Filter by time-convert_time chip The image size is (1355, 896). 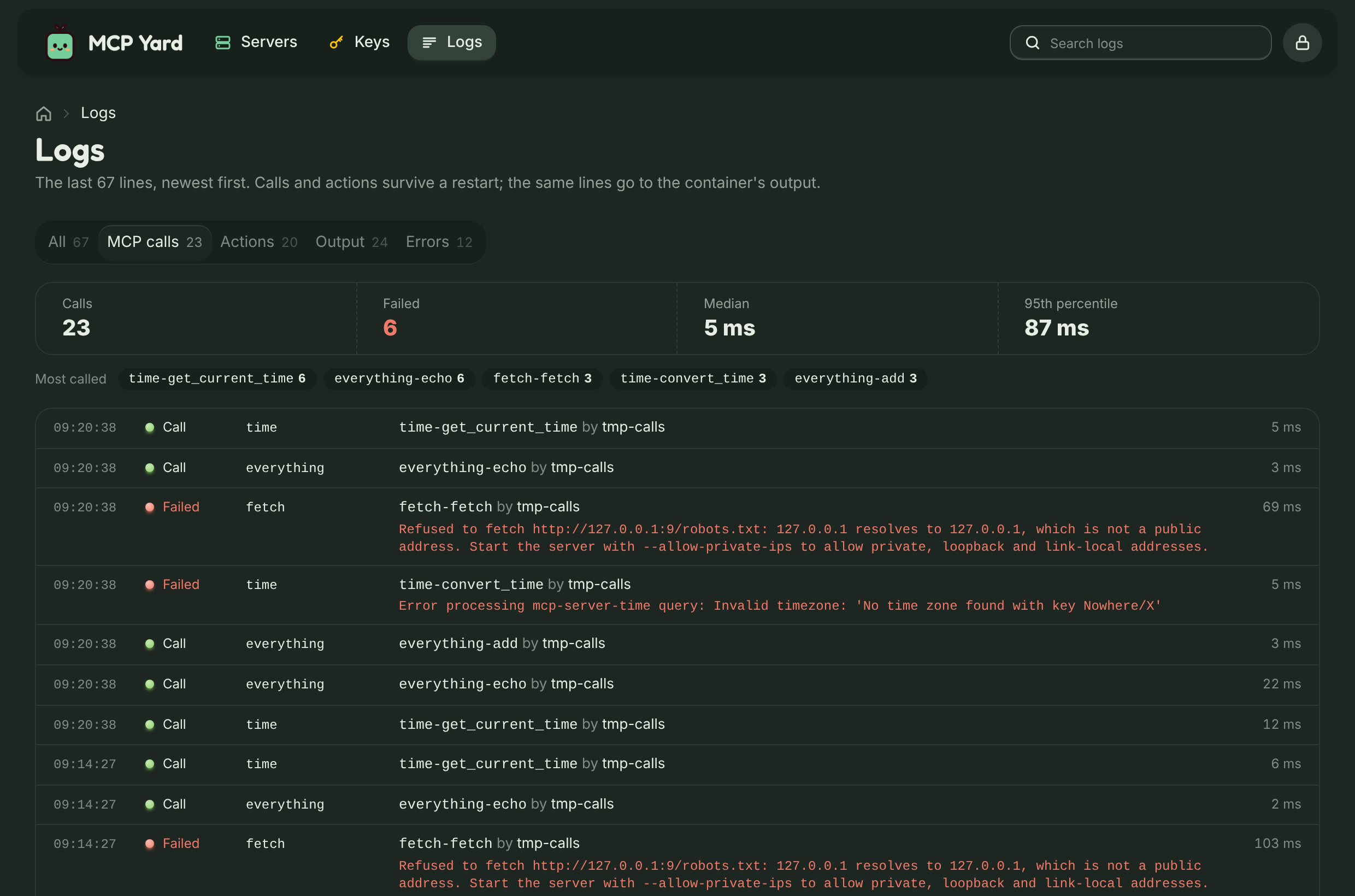point(693,379)
